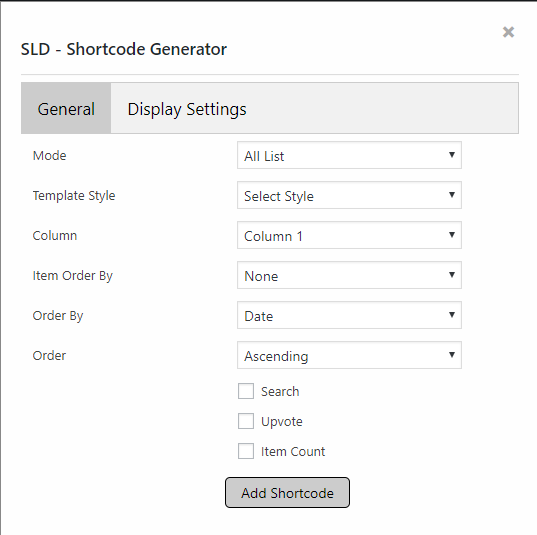Open the All List mode dropdown
This screenshot has height=535, width=537.
(x=349, y=155)
